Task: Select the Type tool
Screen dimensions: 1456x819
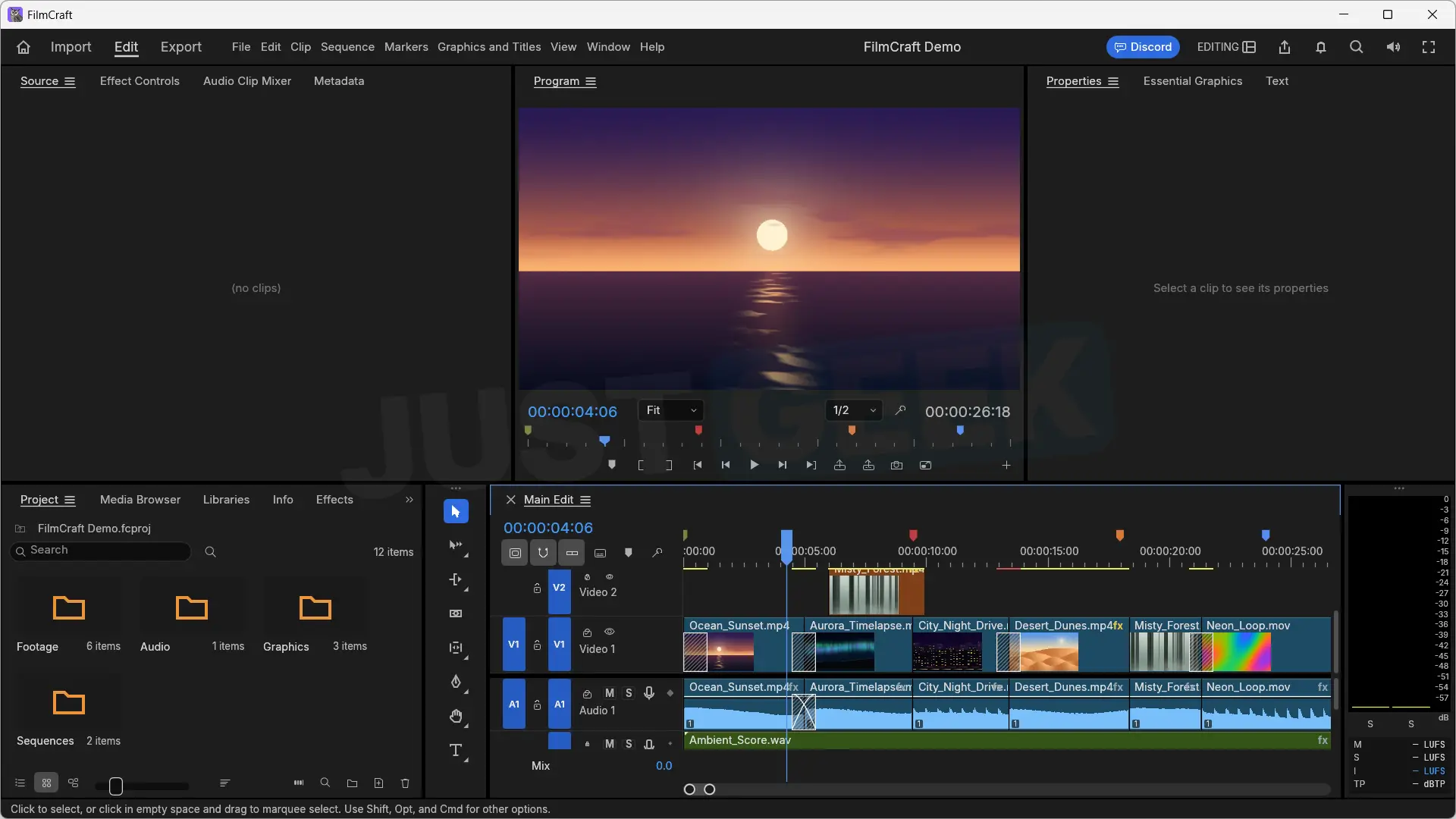Action: (456, 751)
